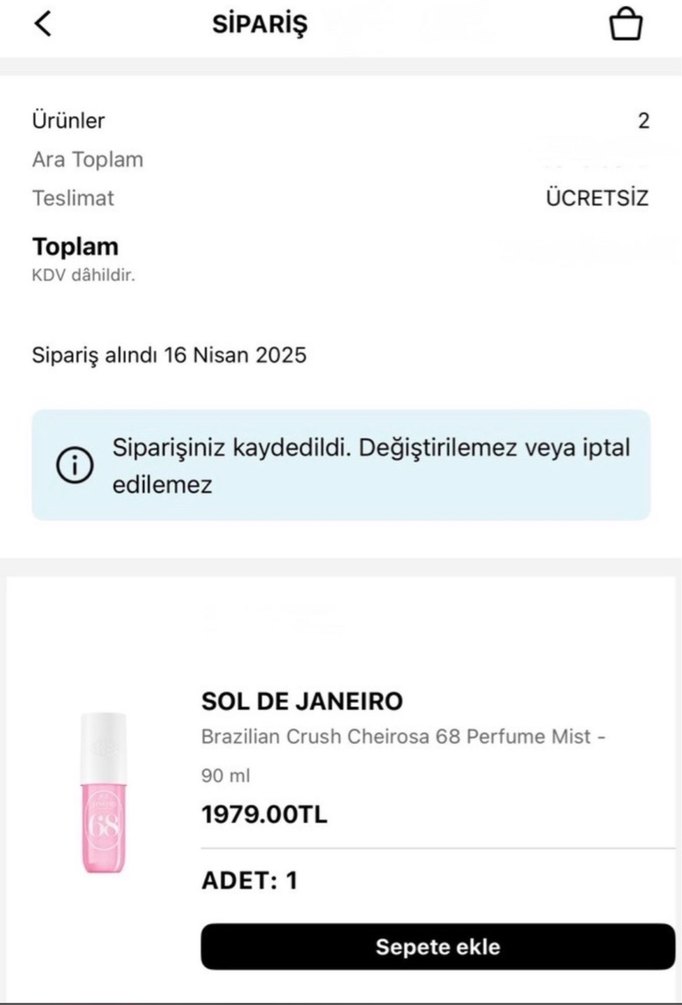Click the KDV dâhildir note

tap(83, 275)
